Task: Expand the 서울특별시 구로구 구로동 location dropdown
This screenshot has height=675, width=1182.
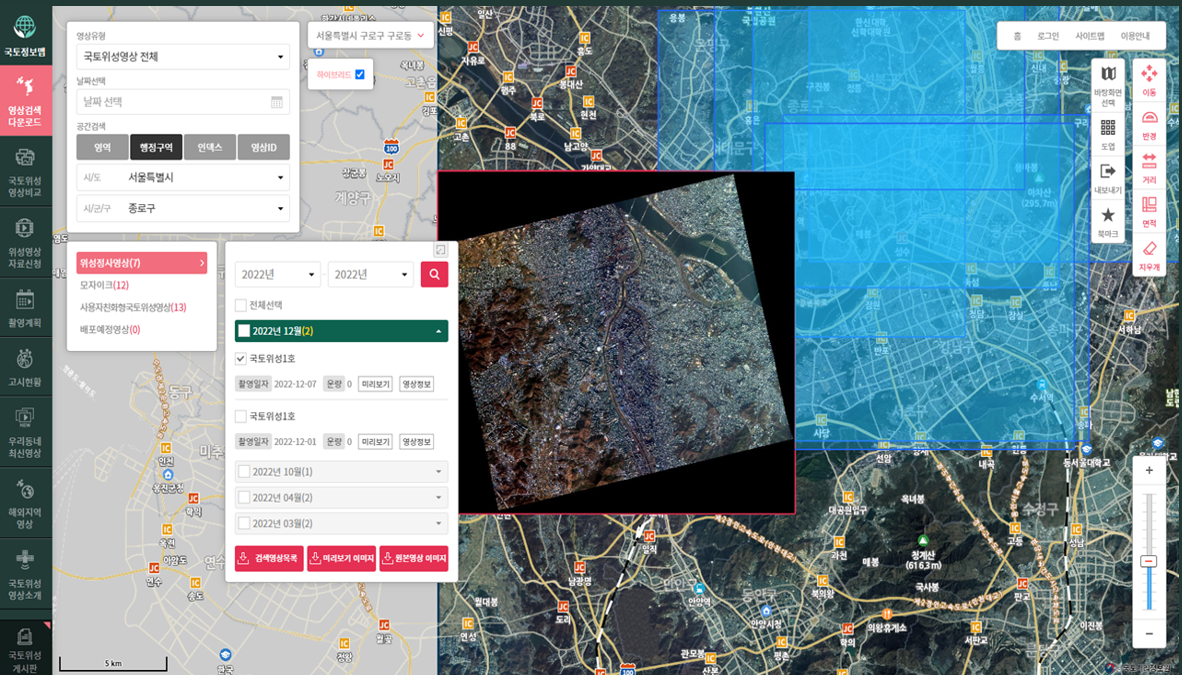Action: (x=370, y=35)
